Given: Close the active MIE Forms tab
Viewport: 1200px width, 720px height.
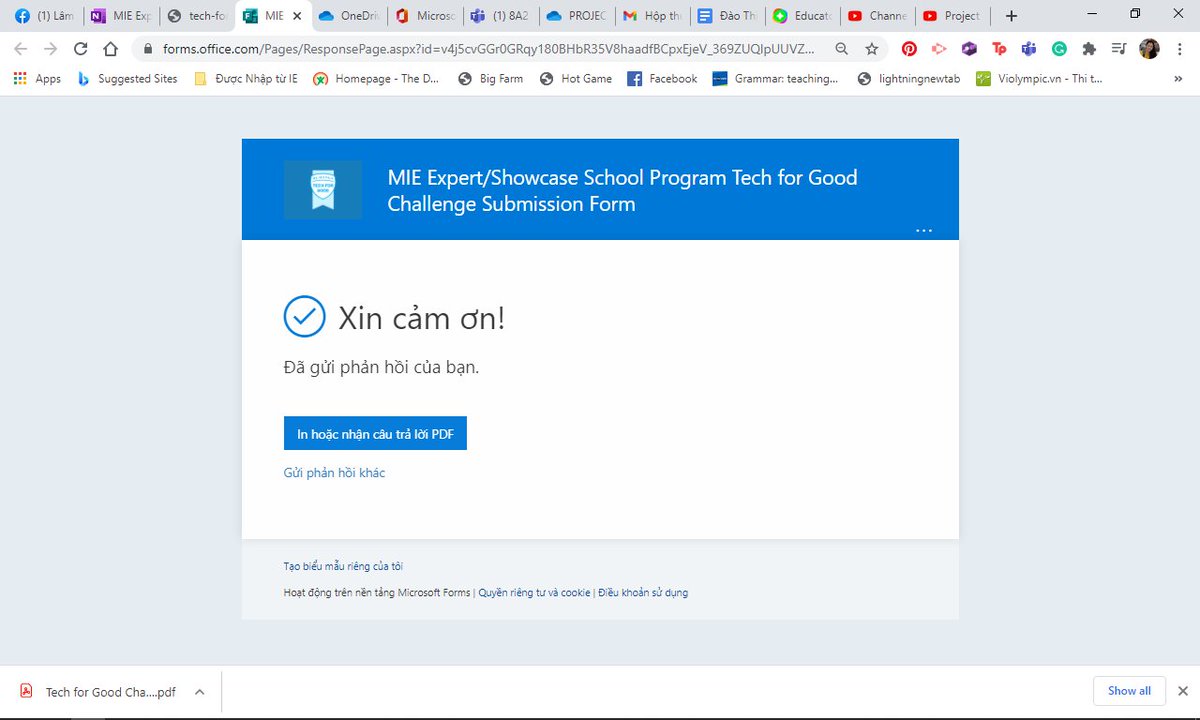Looking at the screenshot, I should tap(297, 16).
